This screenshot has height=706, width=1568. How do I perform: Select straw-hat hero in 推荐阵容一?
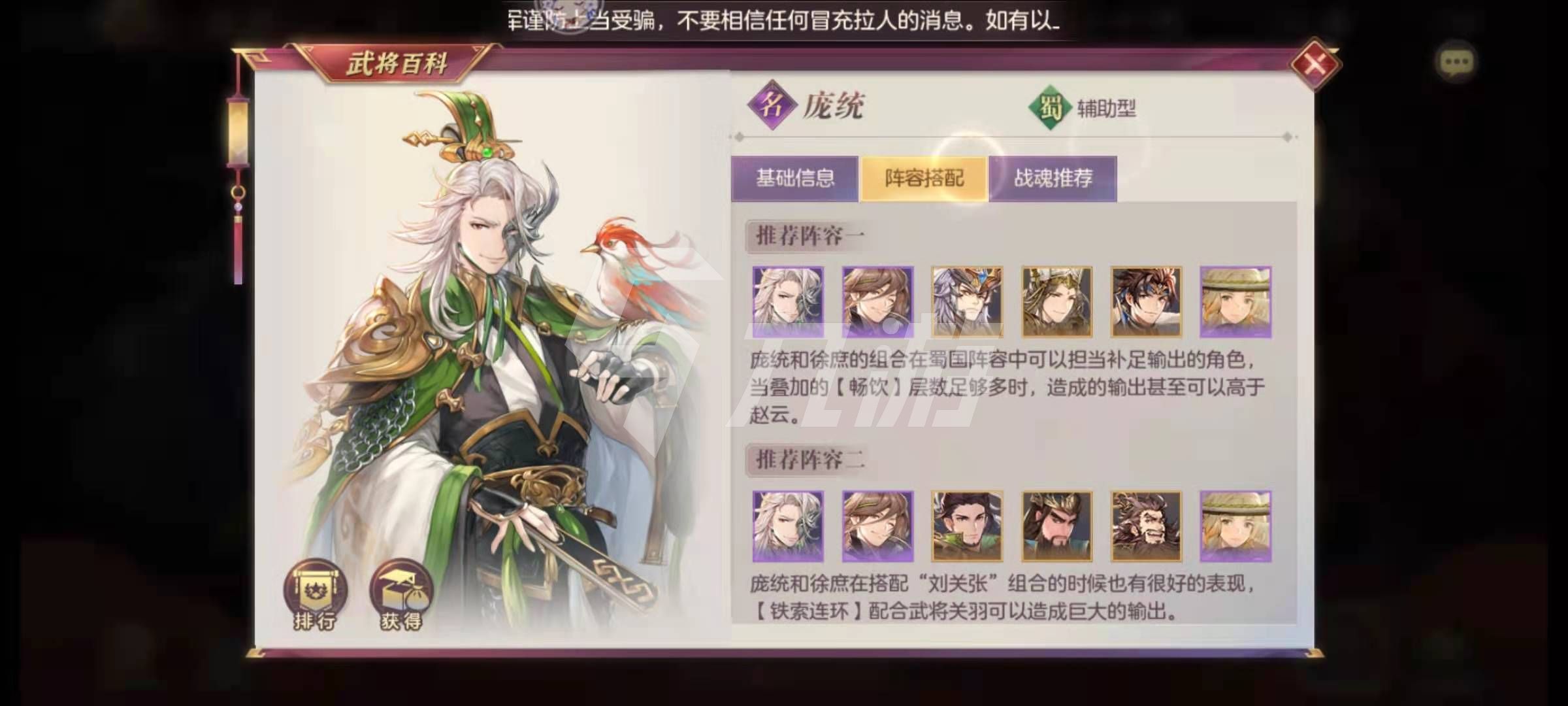point(1235,301)
